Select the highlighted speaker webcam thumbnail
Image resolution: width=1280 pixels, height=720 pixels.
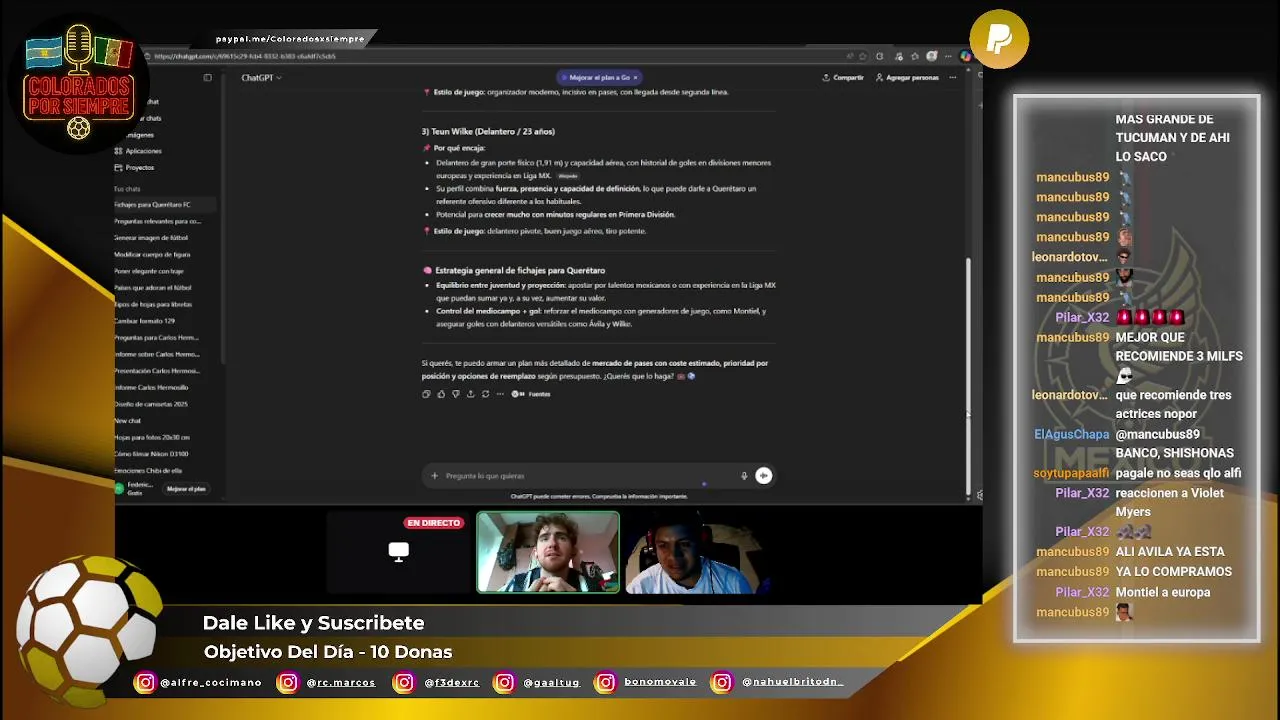tap(548, 552)
